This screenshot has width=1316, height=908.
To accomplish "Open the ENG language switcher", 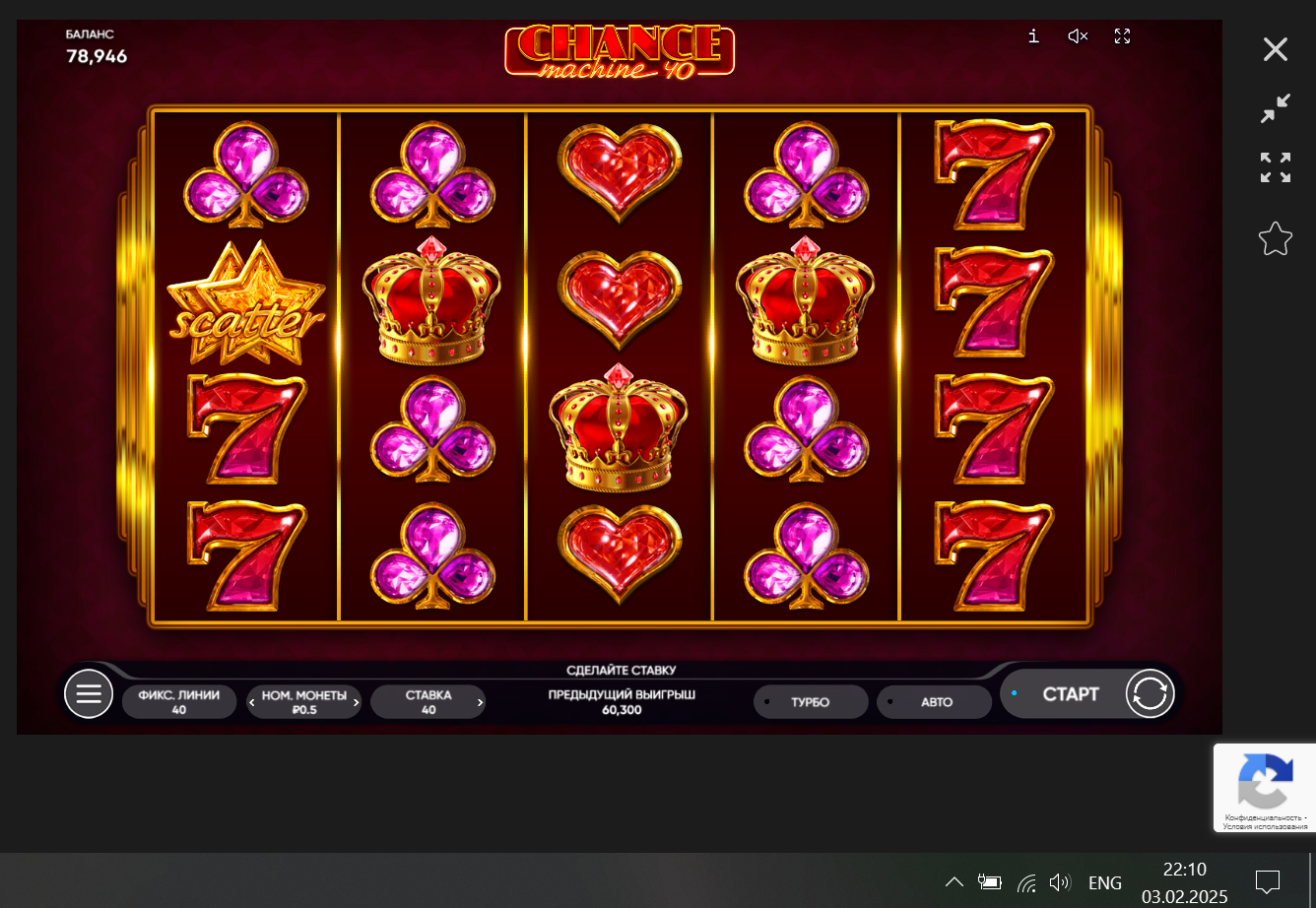I will pos(1105,882).
